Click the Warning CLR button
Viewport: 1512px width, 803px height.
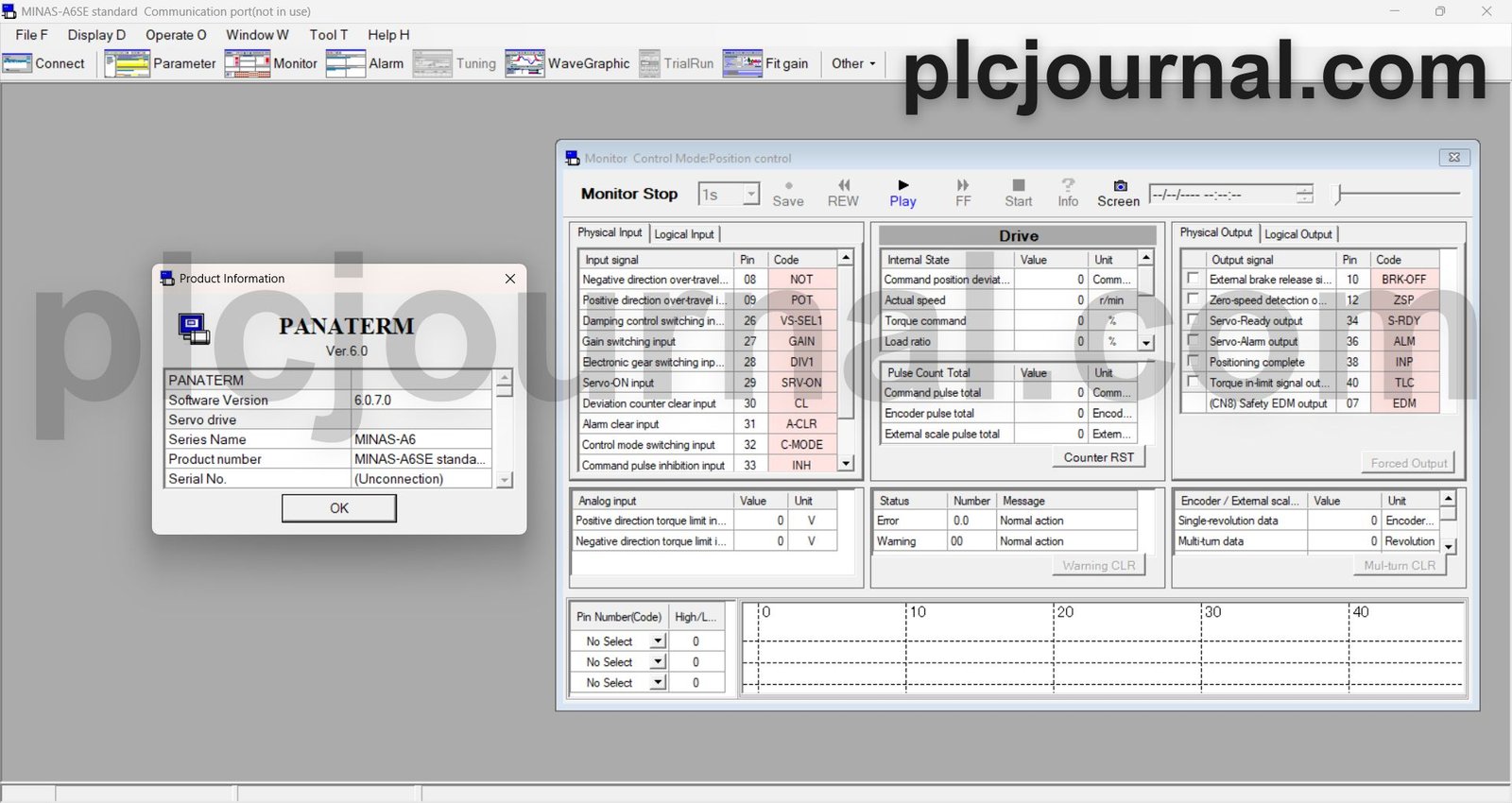point(1099,566)
